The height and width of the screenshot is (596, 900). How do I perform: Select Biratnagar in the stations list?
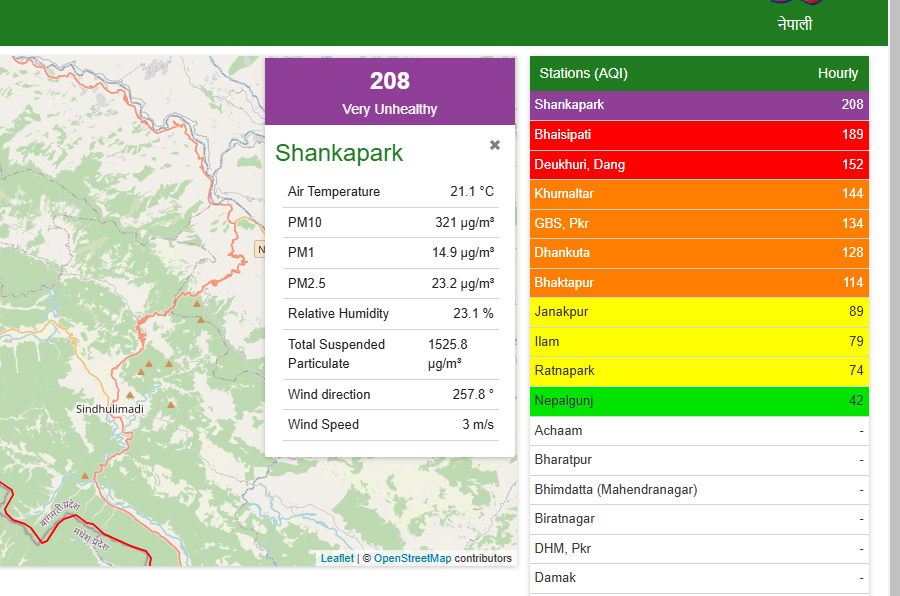tap(698, 519)
